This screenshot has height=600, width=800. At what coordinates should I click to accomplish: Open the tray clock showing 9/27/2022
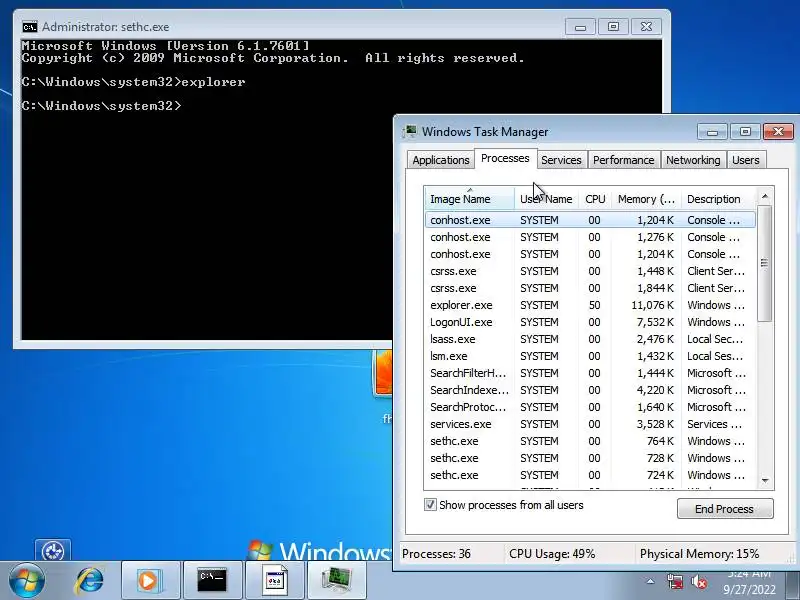pos(748,582)
